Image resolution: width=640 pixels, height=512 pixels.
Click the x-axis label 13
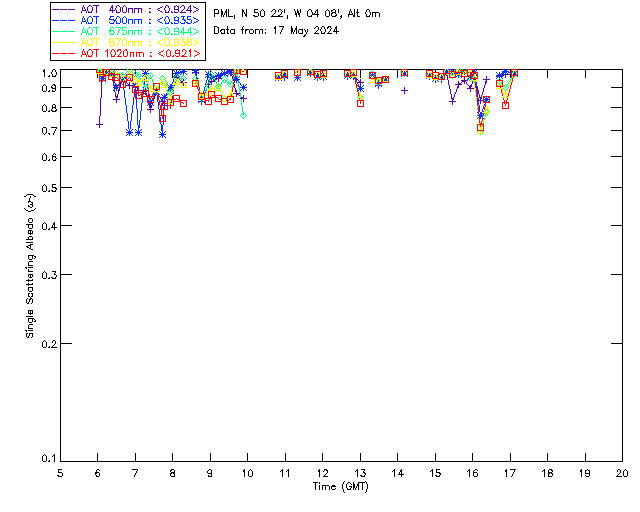click(360, 473)
